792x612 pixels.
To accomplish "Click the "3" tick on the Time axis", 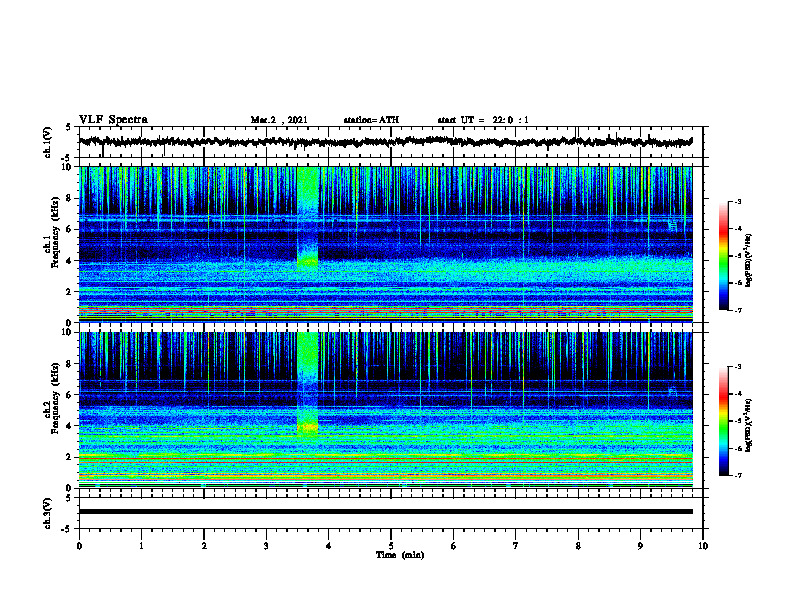I will click(x=266, y=546).
